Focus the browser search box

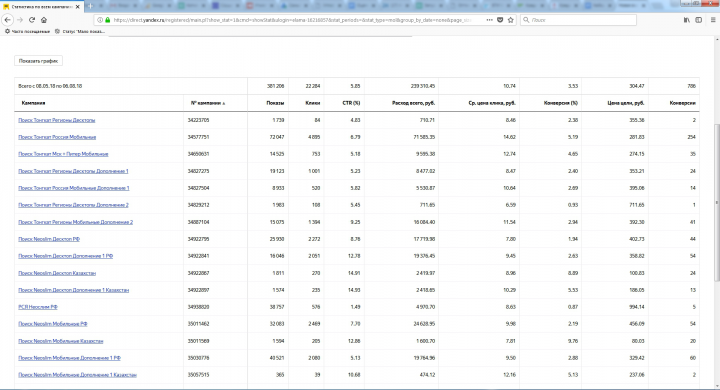pyautogui.click(x=579, y=20)
